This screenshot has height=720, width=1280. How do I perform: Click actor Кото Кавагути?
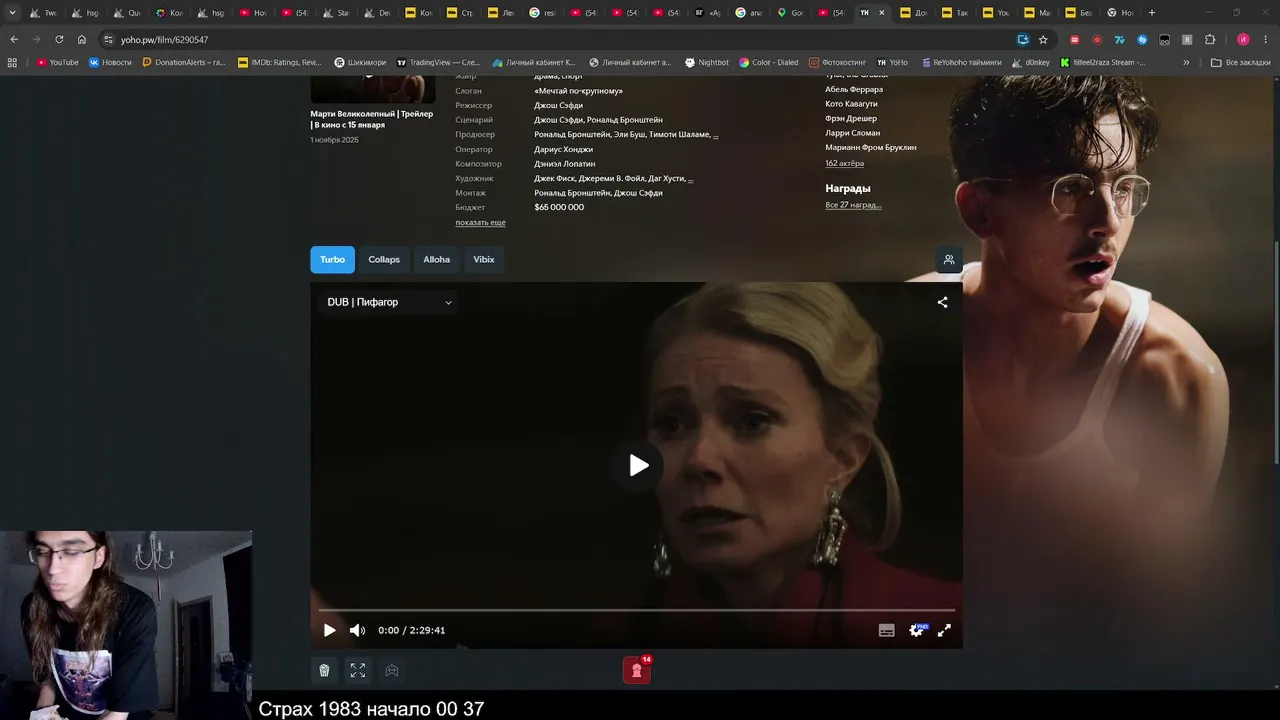pyautogui.click(x=851, y=104)
